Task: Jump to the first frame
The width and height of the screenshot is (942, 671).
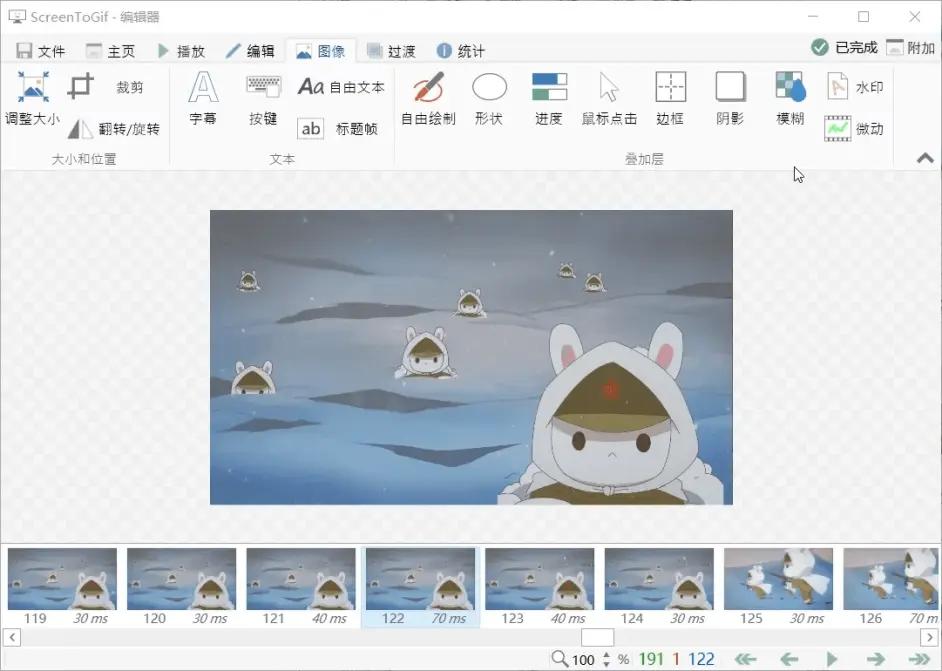Action: tap(746, 660)
